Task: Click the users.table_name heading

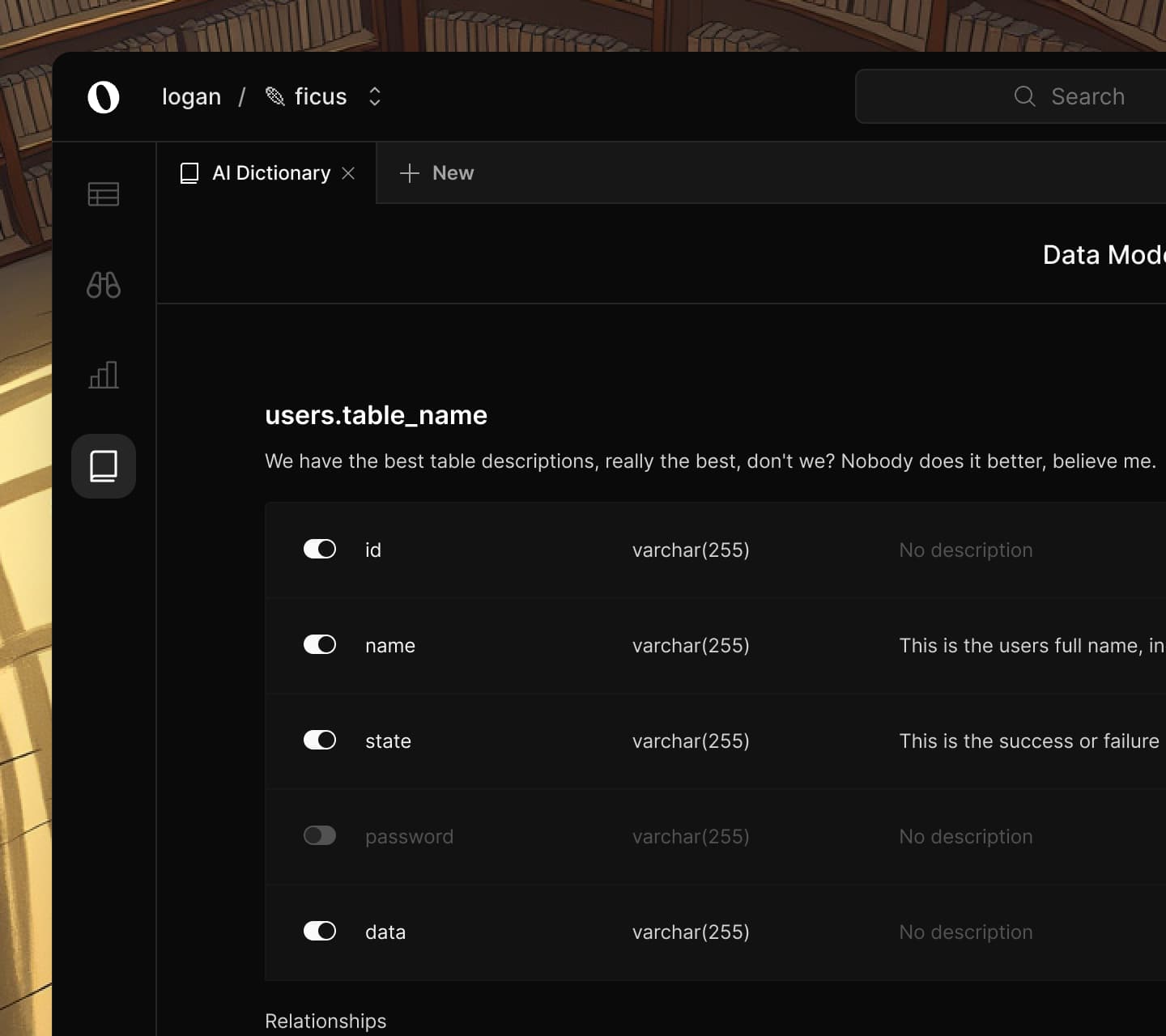Action: tap(376, 415)
